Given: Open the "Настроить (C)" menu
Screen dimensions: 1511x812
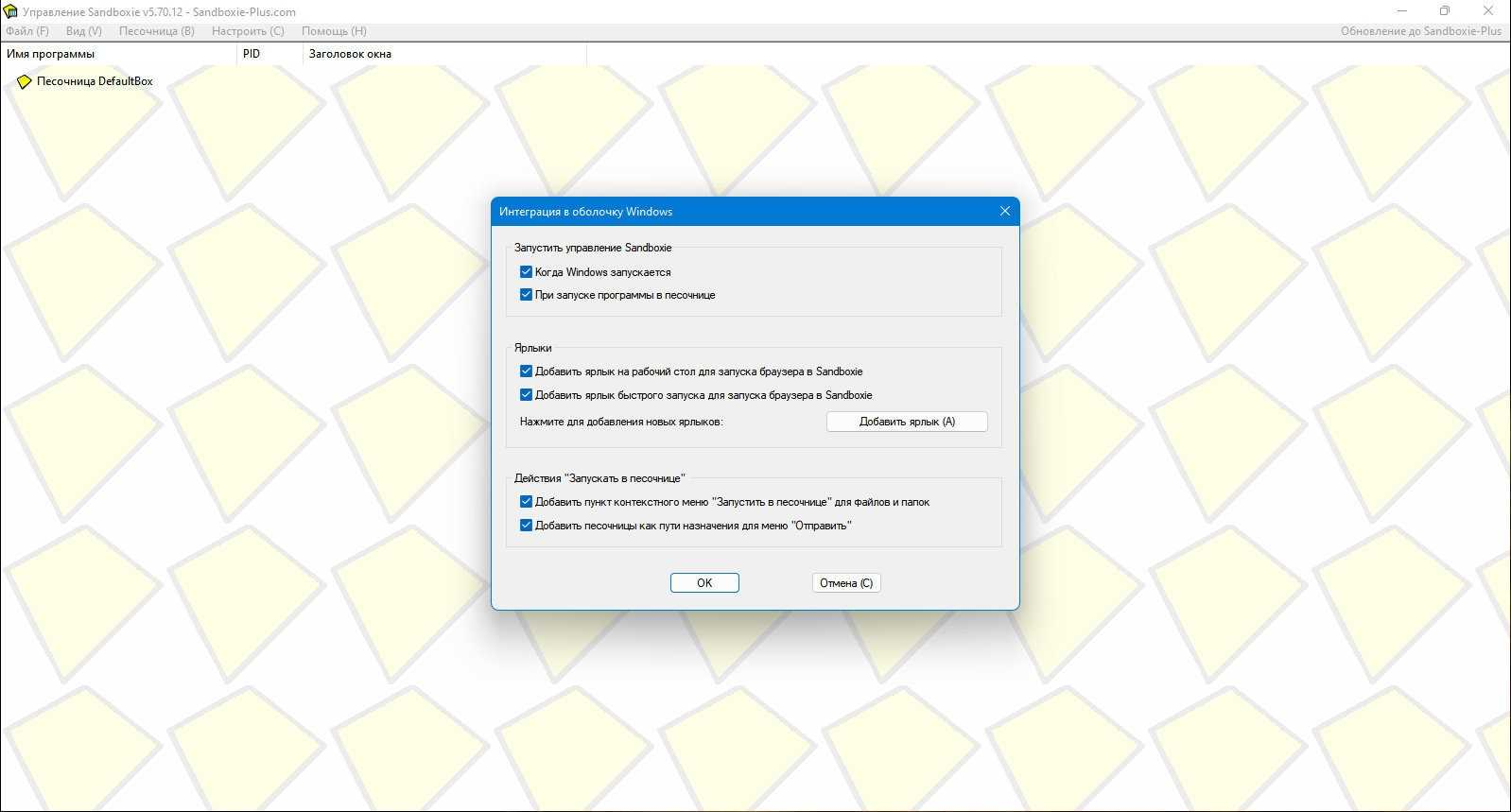Looking at the screenshot, I should click(248, 31).
